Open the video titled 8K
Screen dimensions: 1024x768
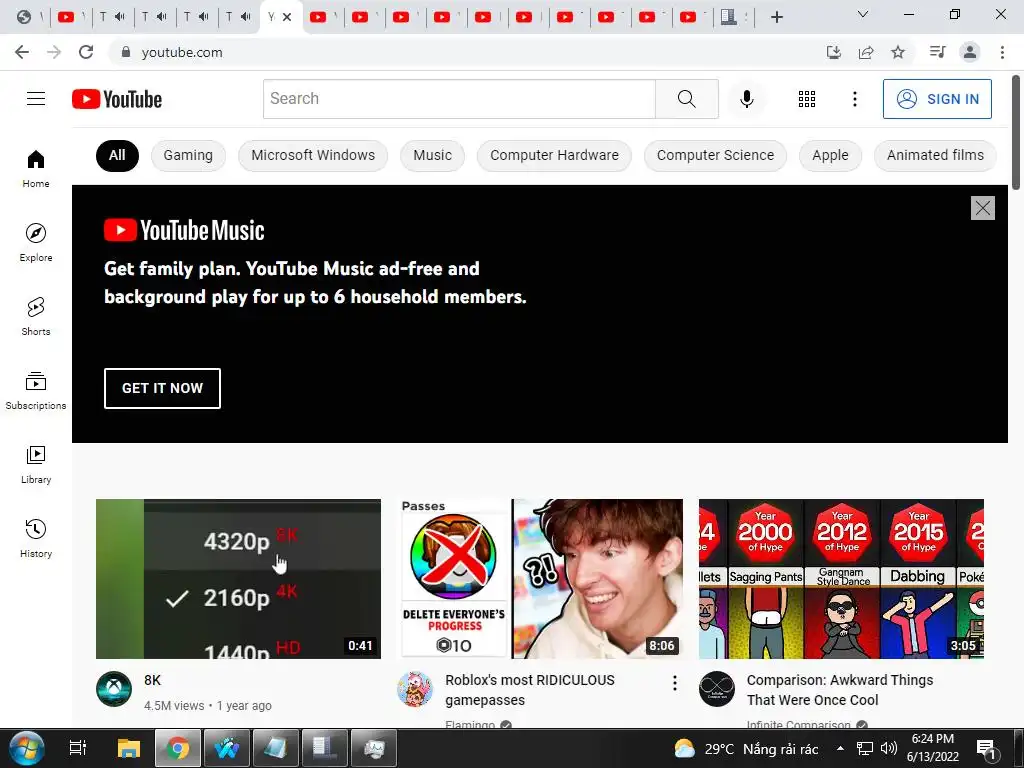click(x=153, y=680)
